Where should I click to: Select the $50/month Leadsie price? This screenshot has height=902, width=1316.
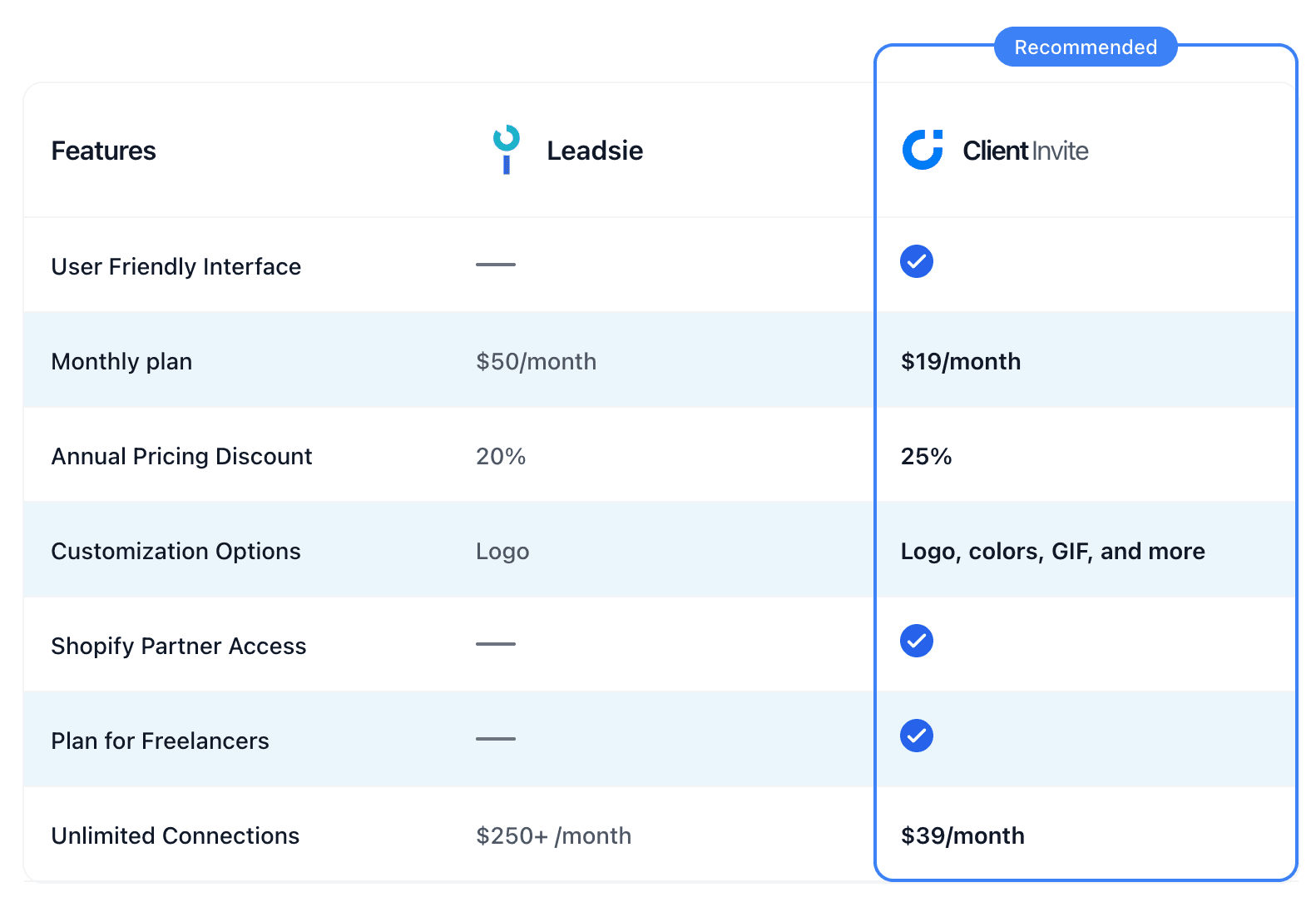pyautogui.click(x=536, y=361)
